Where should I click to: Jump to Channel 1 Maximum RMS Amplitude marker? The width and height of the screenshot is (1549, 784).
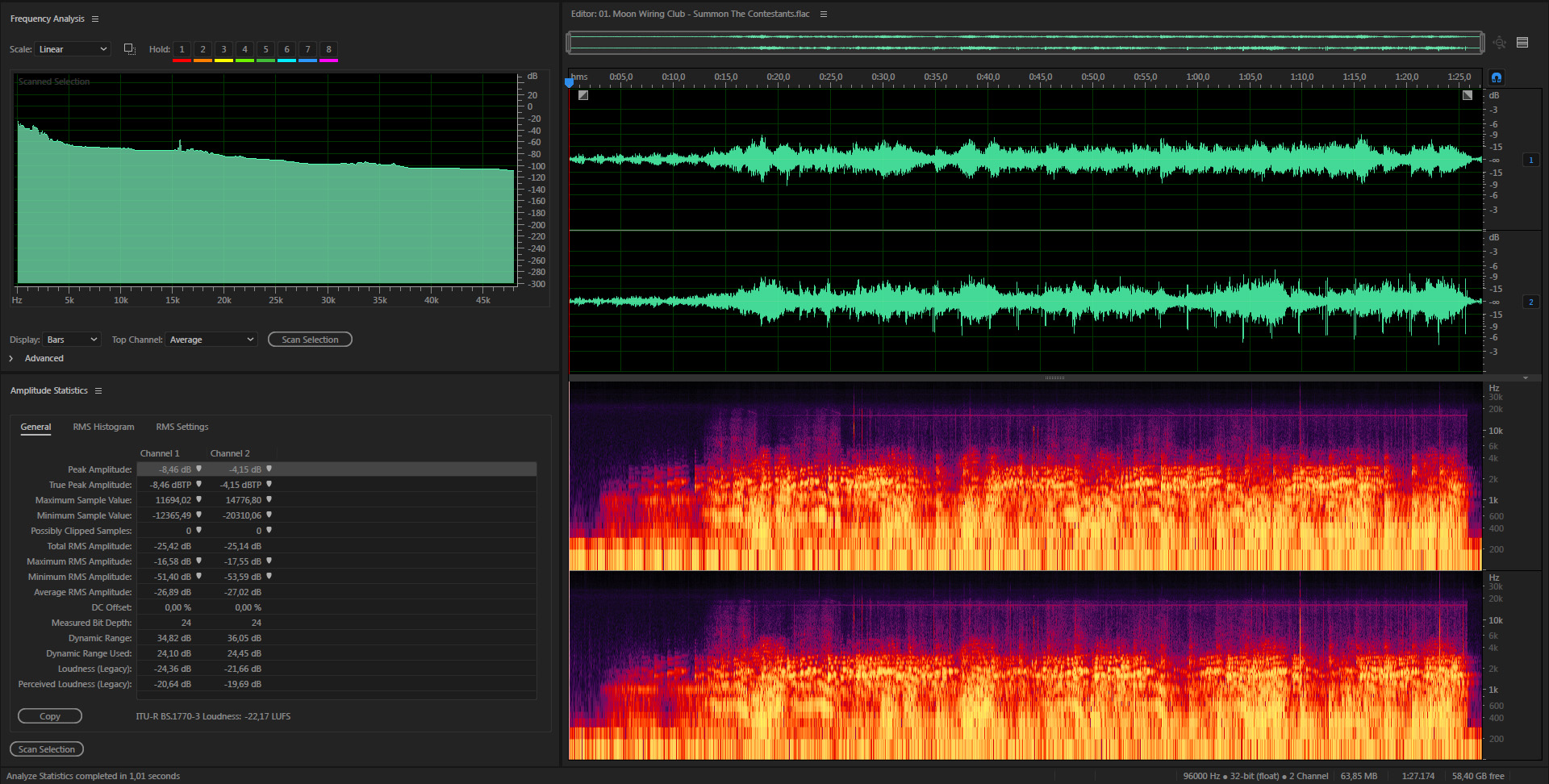click(199, 561)
